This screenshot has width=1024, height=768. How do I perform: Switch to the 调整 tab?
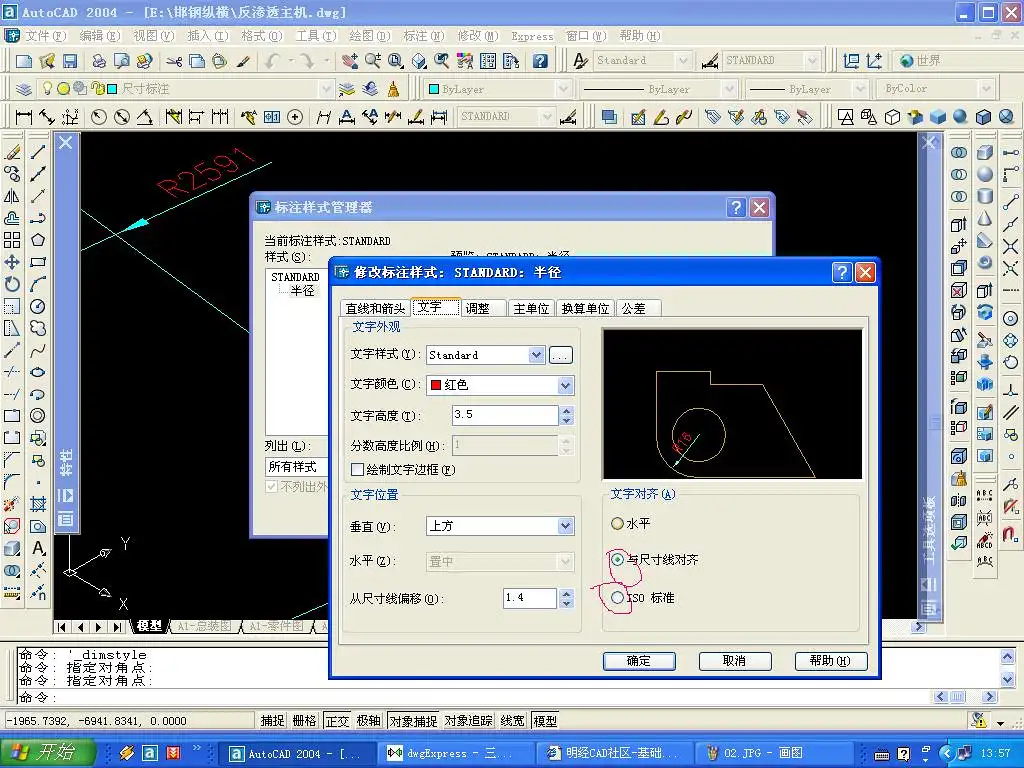[477, 308]
